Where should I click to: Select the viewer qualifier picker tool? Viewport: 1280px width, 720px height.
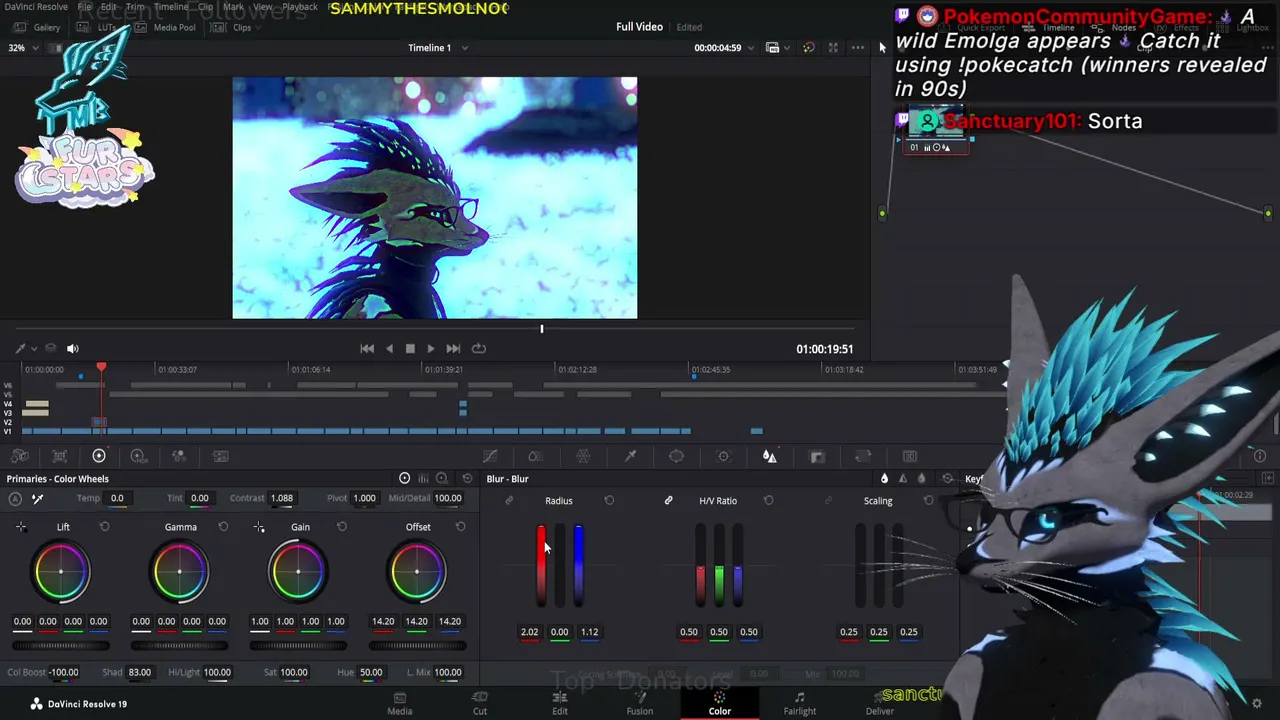pos(20,348)
